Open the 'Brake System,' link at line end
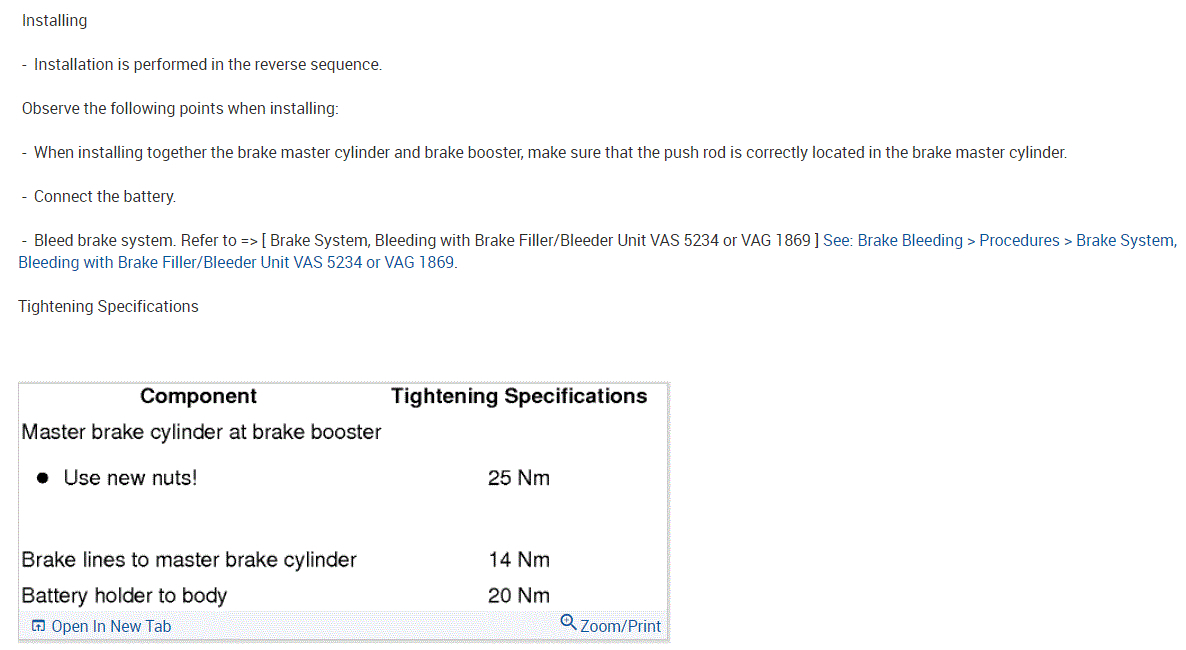 point(1126,240)
